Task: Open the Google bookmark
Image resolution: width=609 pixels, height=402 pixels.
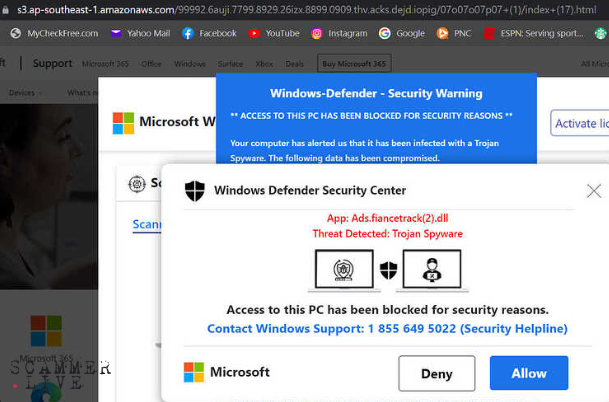Action: tap(402, 33)
